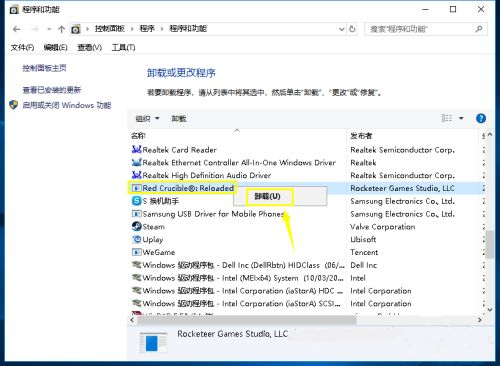Expand the chevron after 程序 in breadcrumb

click(162, 29)
